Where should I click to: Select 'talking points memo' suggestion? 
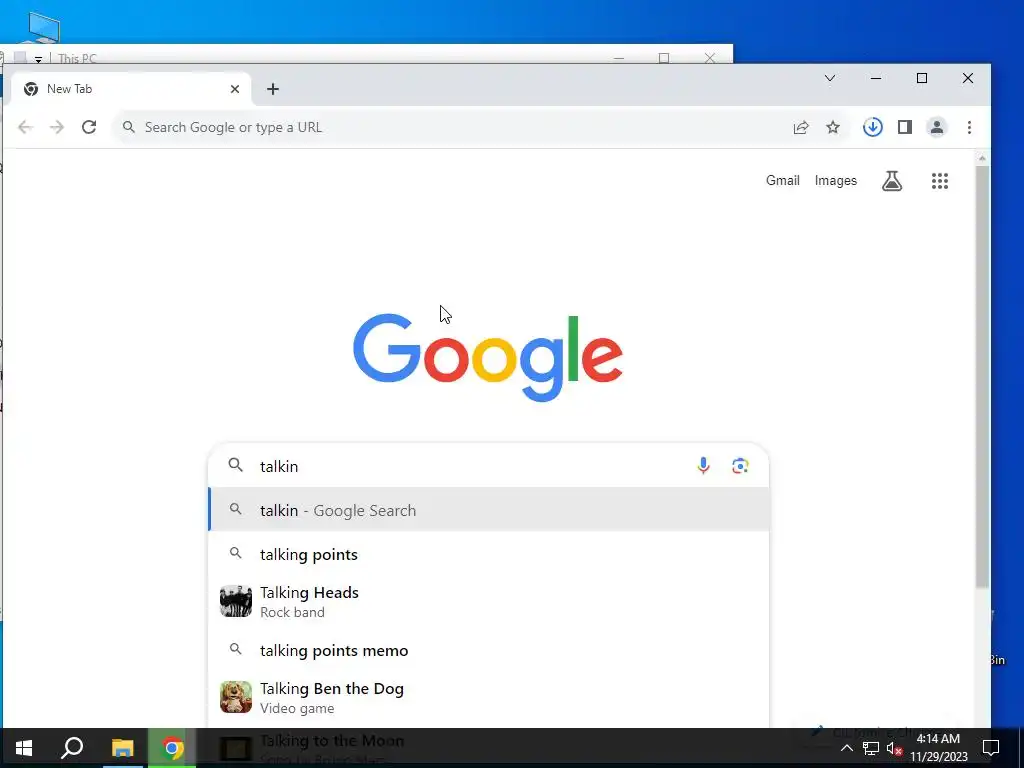tap(488, 650)
